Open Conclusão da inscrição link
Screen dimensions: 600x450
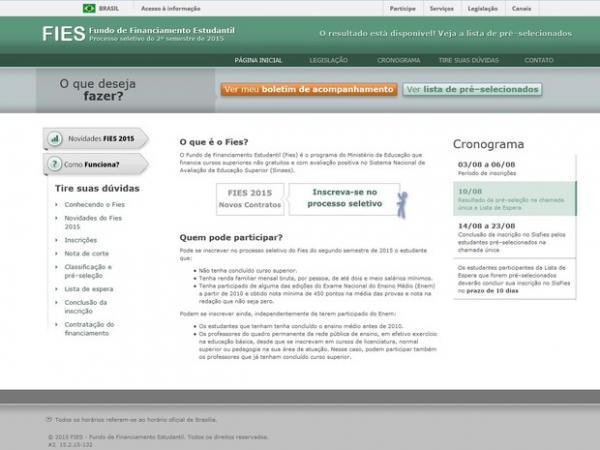86,307
